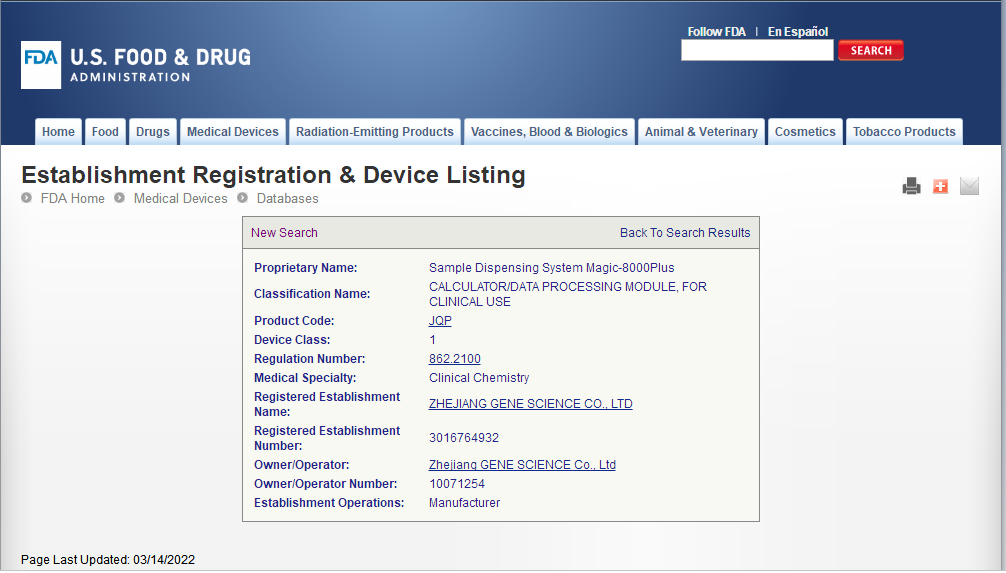Screen dimensions: 1006x573
Task: Open regulation number 862.2100 link
Action: pos(455,359)
